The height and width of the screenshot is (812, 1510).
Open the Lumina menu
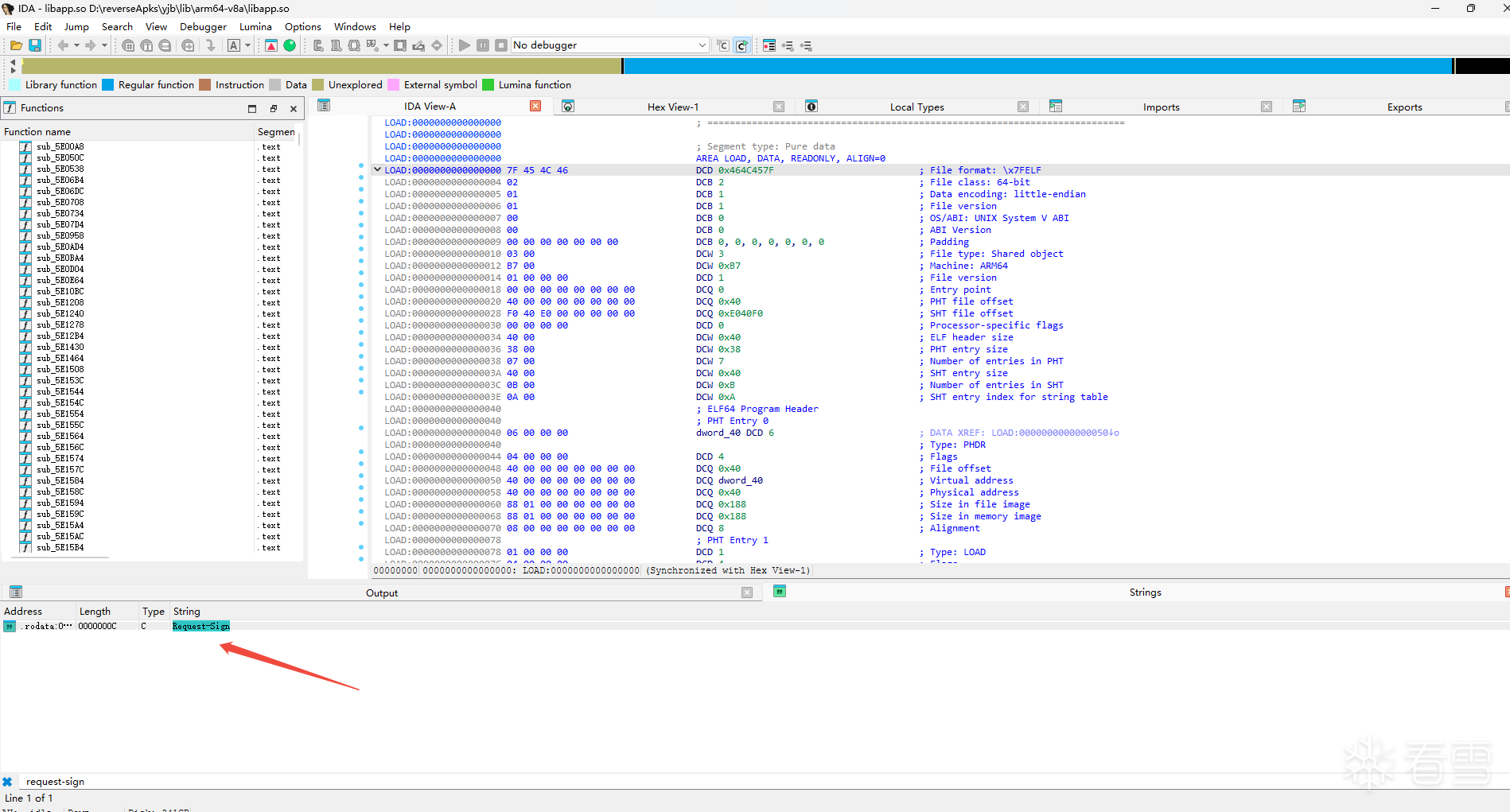(x=255, y=26)
